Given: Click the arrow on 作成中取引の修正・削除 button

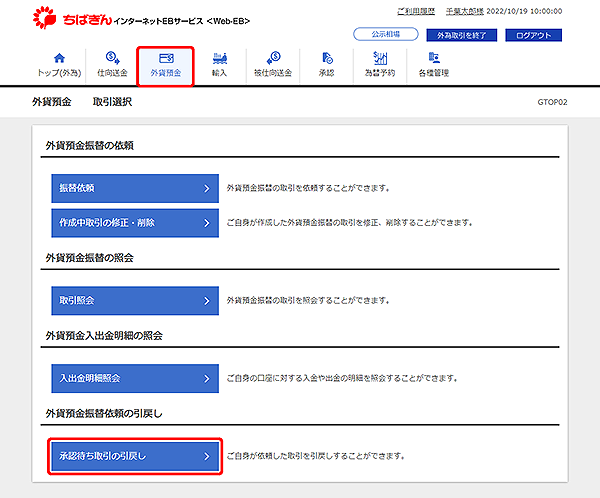Looking at the screenshot, I should [x=207, y=223].
